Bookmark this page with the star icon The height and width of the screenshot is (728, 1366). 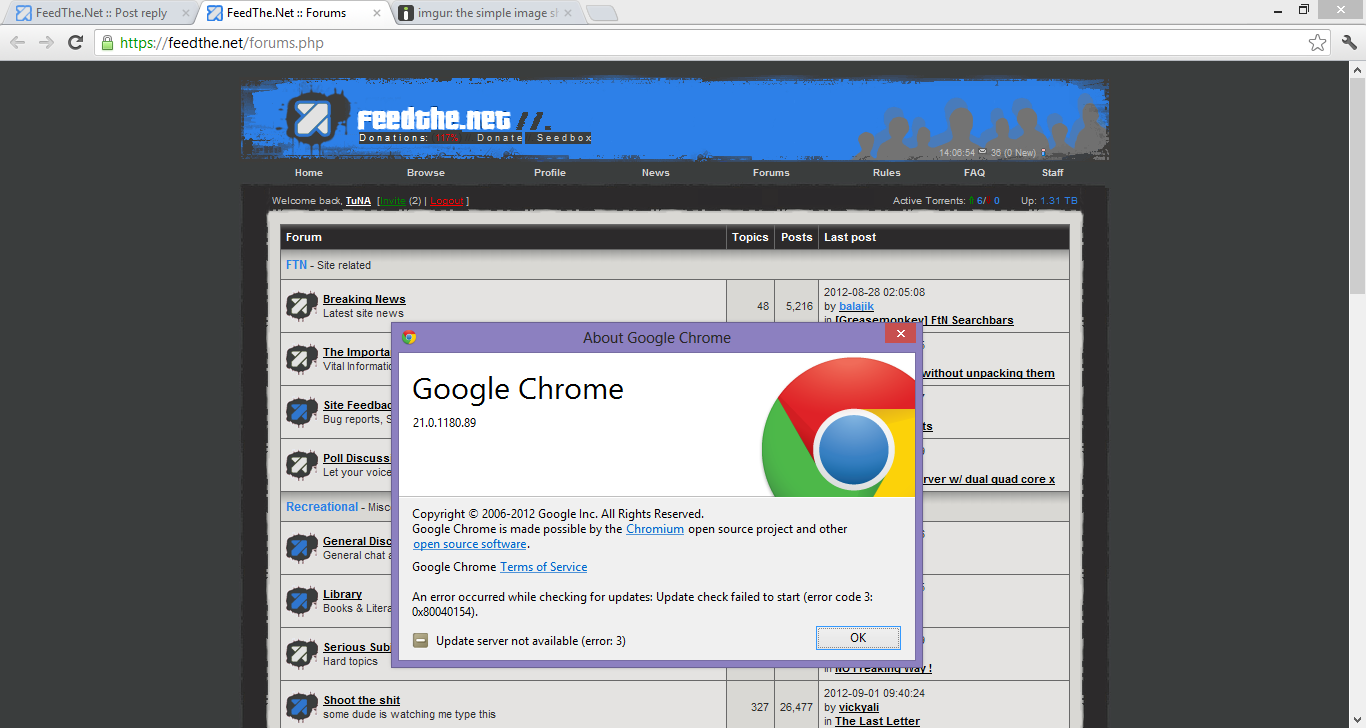pos(1318,43)
